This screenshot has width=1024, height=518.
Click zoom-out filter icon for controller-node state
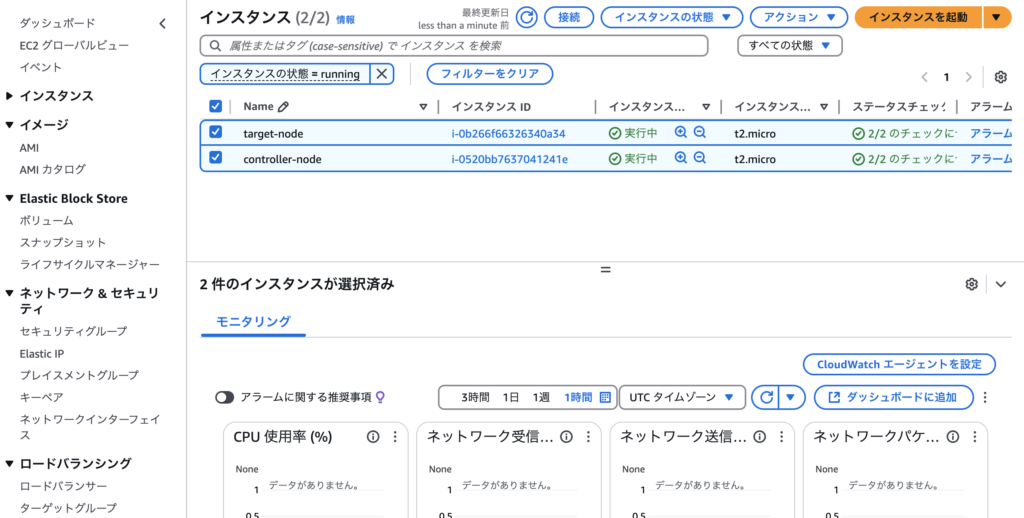click(x=700, y=158)
